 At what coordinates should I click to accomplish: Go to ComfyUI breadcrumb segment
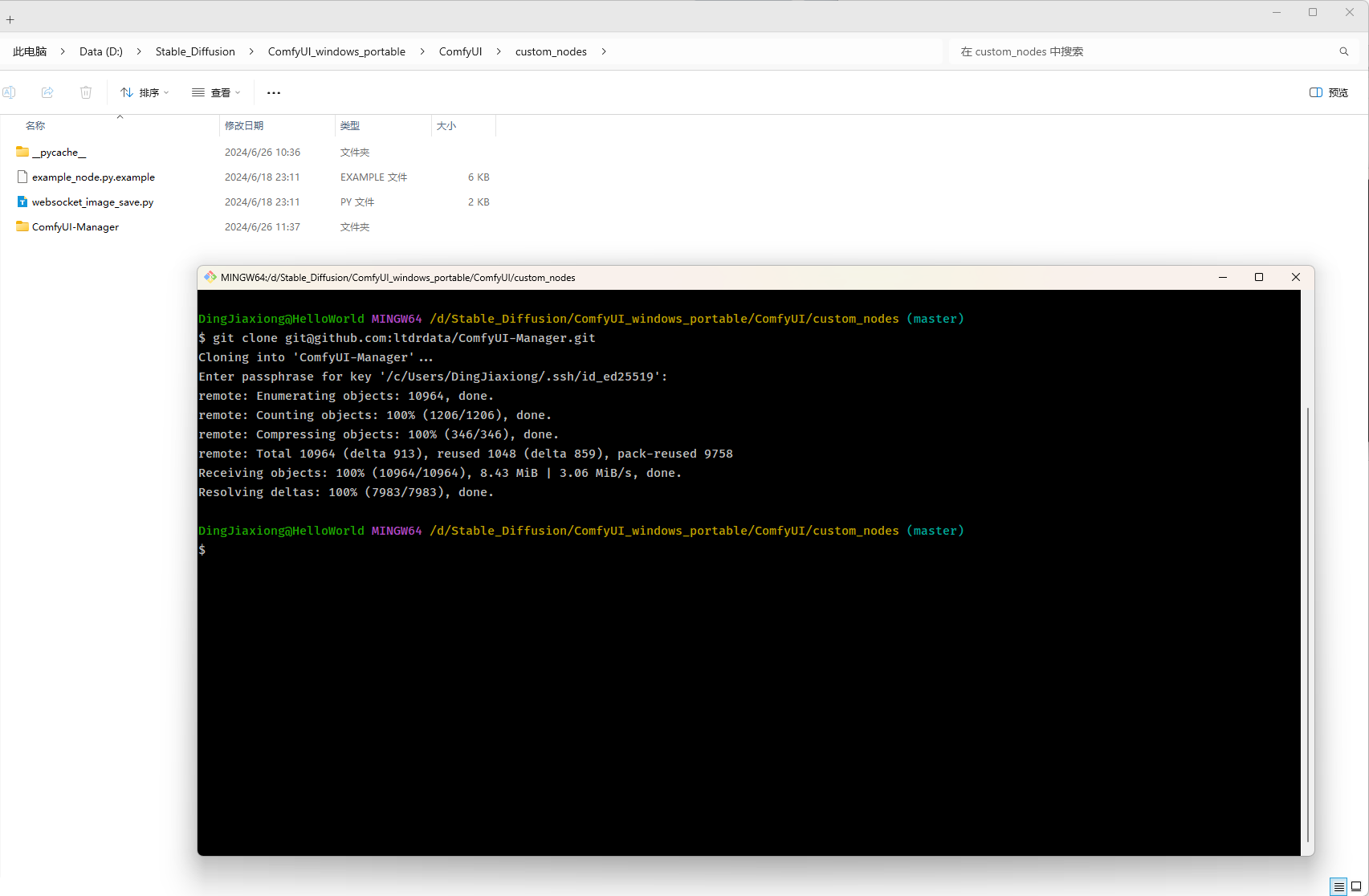(x=460, y=51)
